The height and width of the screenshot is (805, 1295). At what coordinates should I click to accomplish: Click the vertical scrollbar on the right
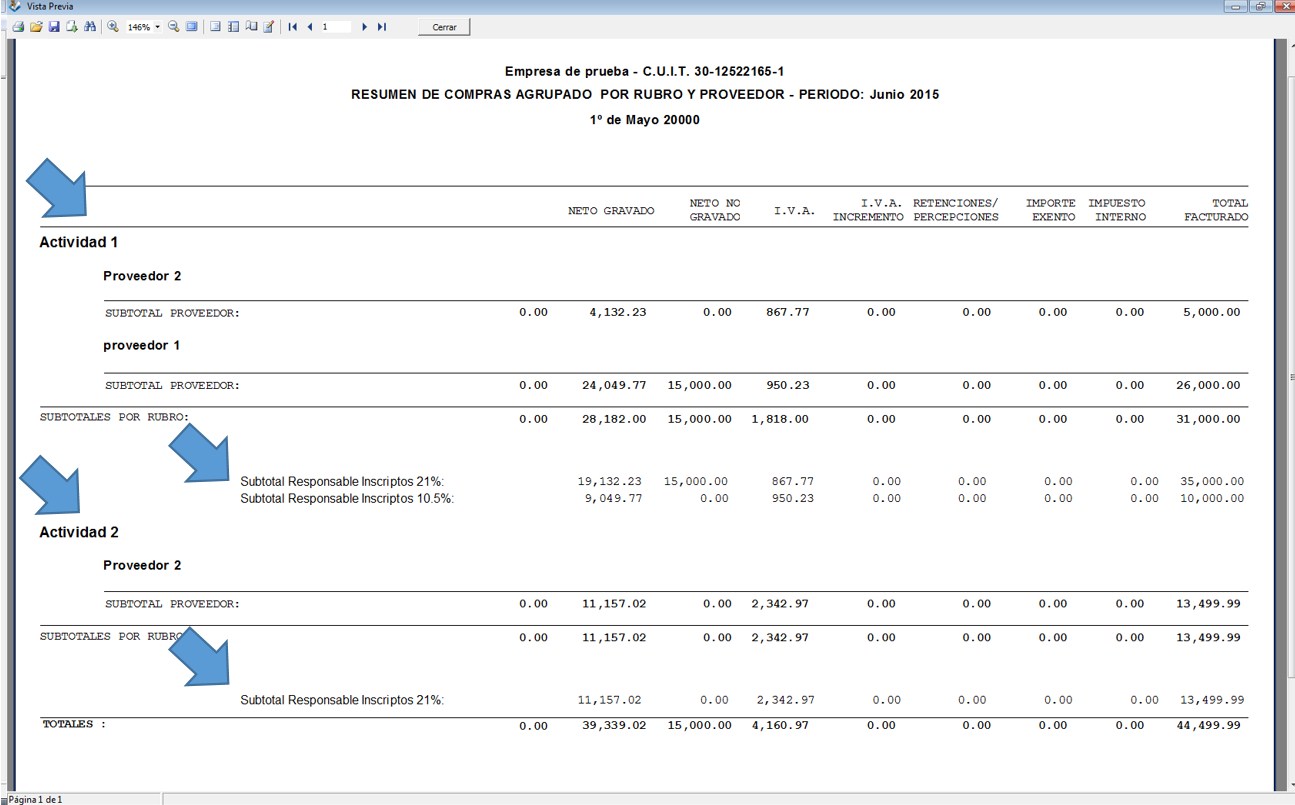pos(1290,400)
